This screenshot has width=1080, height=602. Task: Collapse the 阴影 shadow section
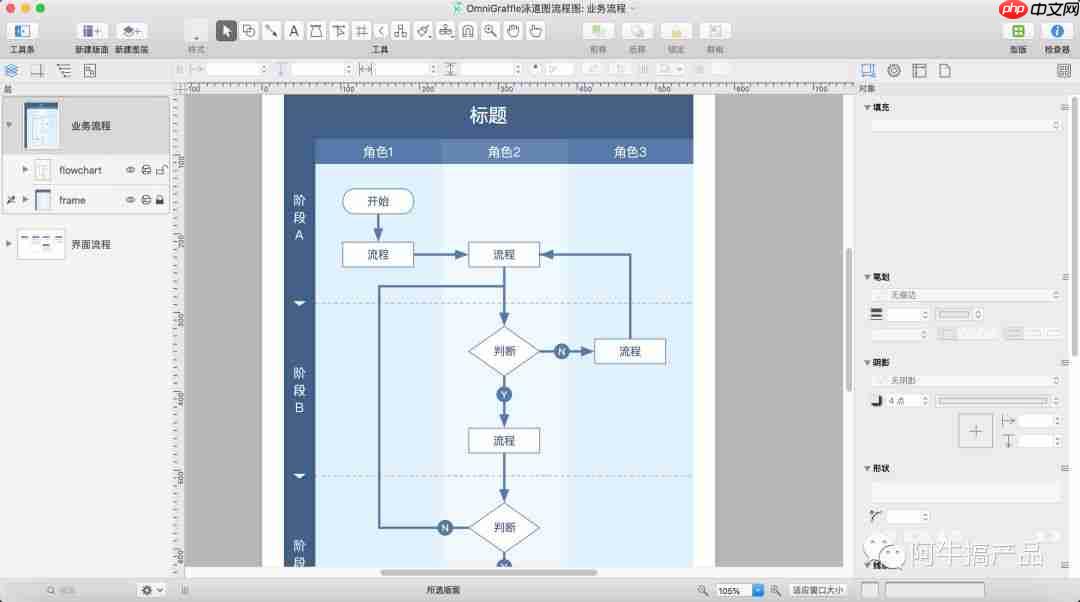(867, 362)
